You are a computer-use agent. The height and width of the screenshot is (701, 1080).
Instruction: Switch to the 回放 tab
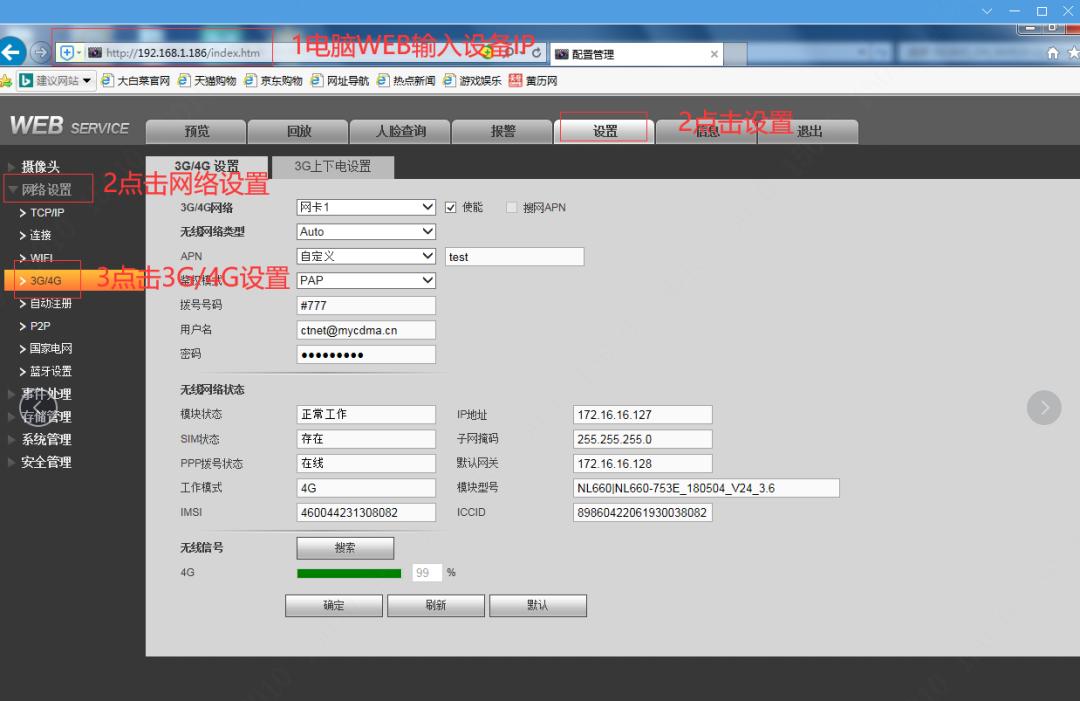tap(298, 132)
